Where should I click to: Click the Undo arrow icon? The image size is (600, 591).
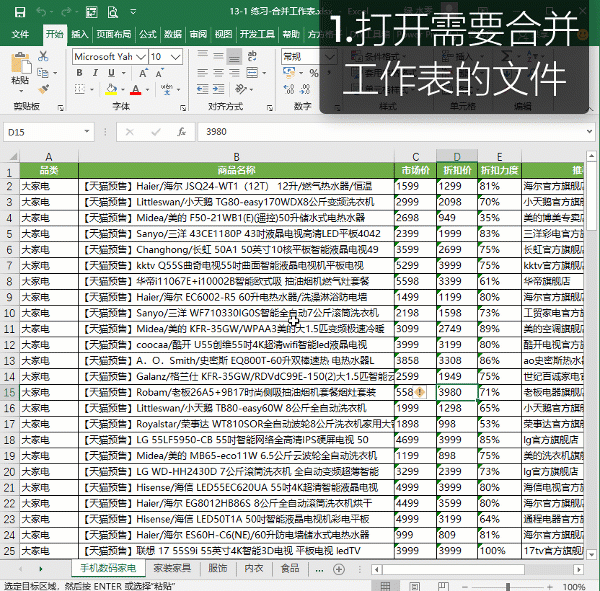(x=41, y=12)
